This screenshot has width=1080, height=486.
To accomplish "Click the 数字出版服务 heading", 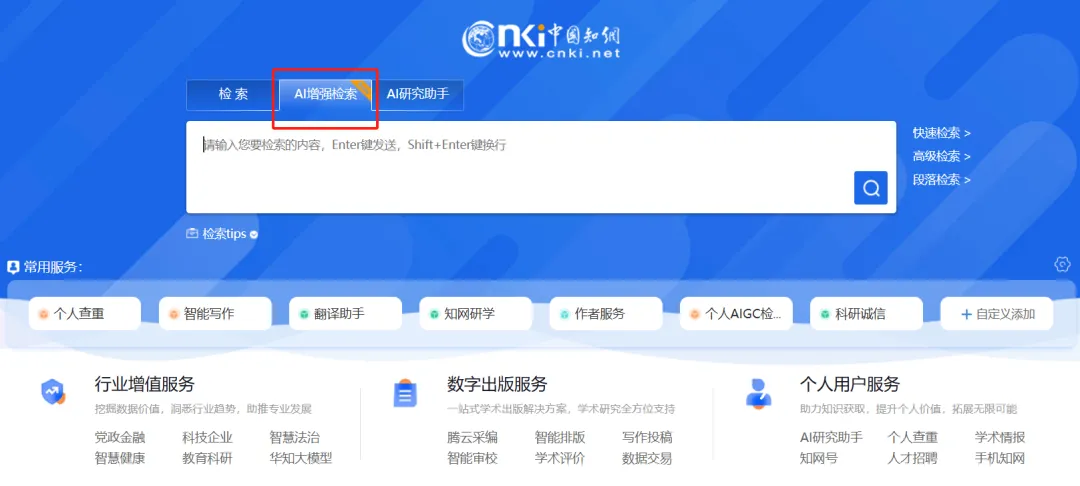I will click(x=497, y=384).
